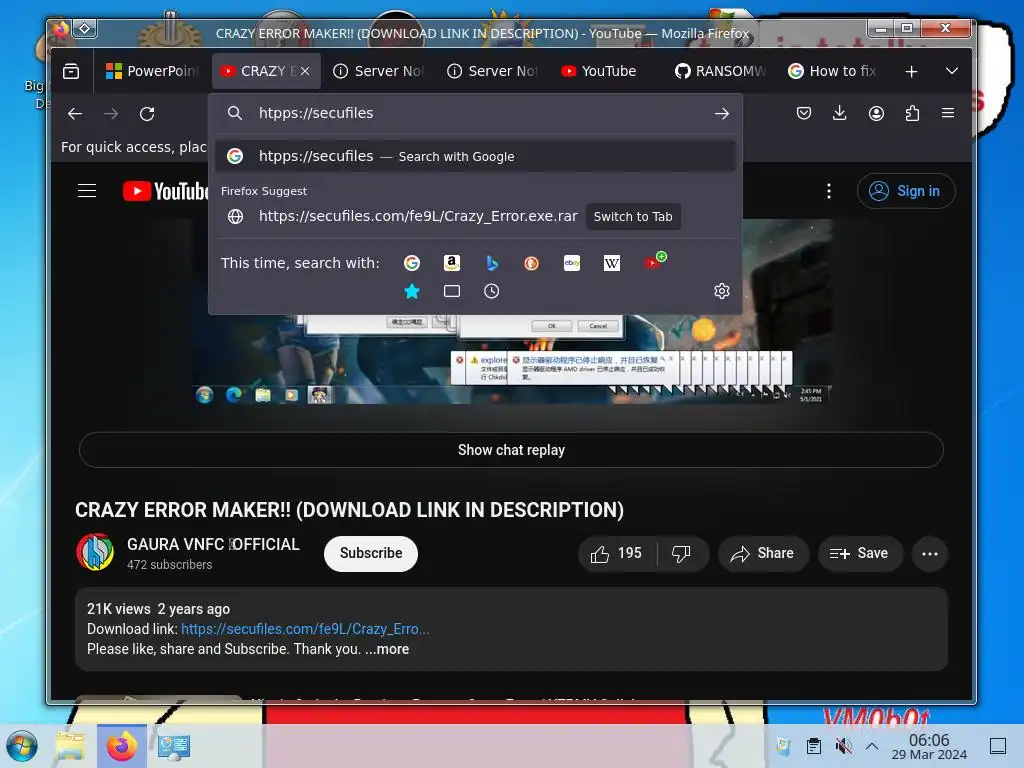Screen dimensions: 1024x768
Task: Open File Explorer on taskbar
Action: (x=70, y=746)
